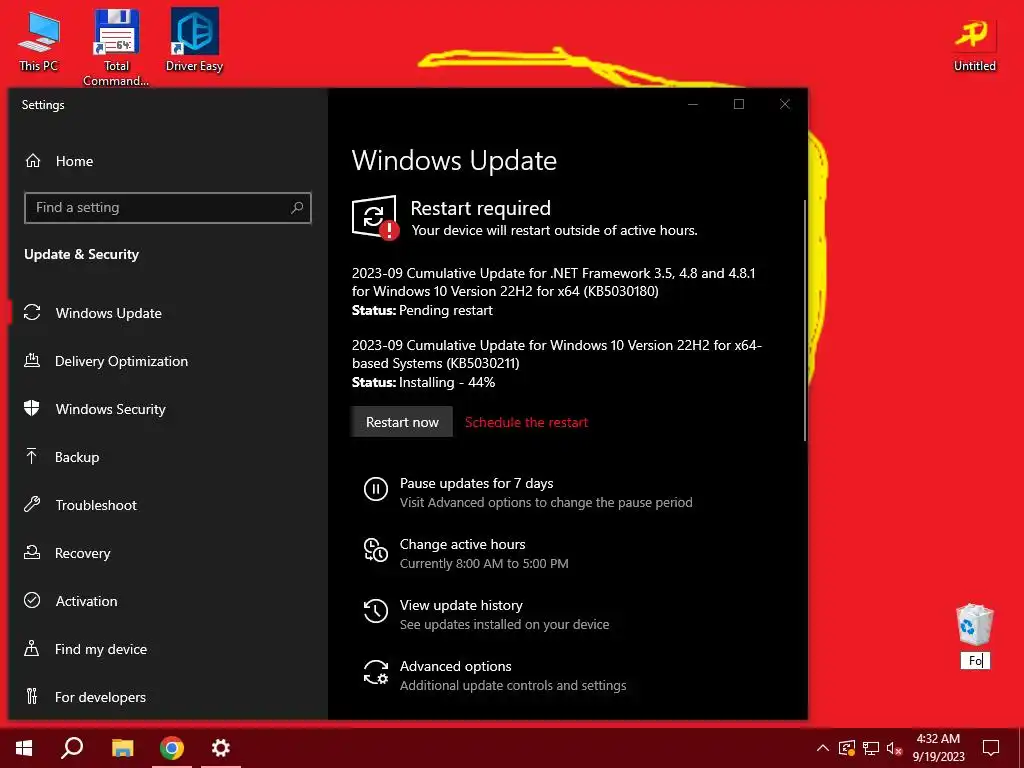Open Find my device settings
The width and height of the screenshot is (1024, 768).
pyautogui.click(x=168, y=649)
